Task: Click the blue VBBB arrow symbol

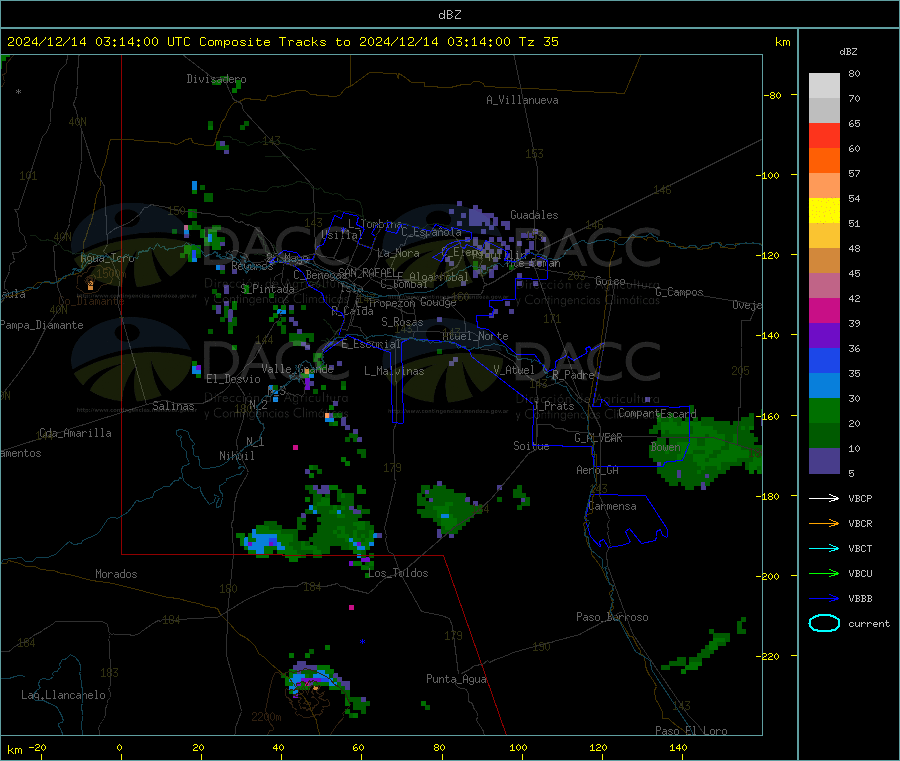Action: point(824,598)
